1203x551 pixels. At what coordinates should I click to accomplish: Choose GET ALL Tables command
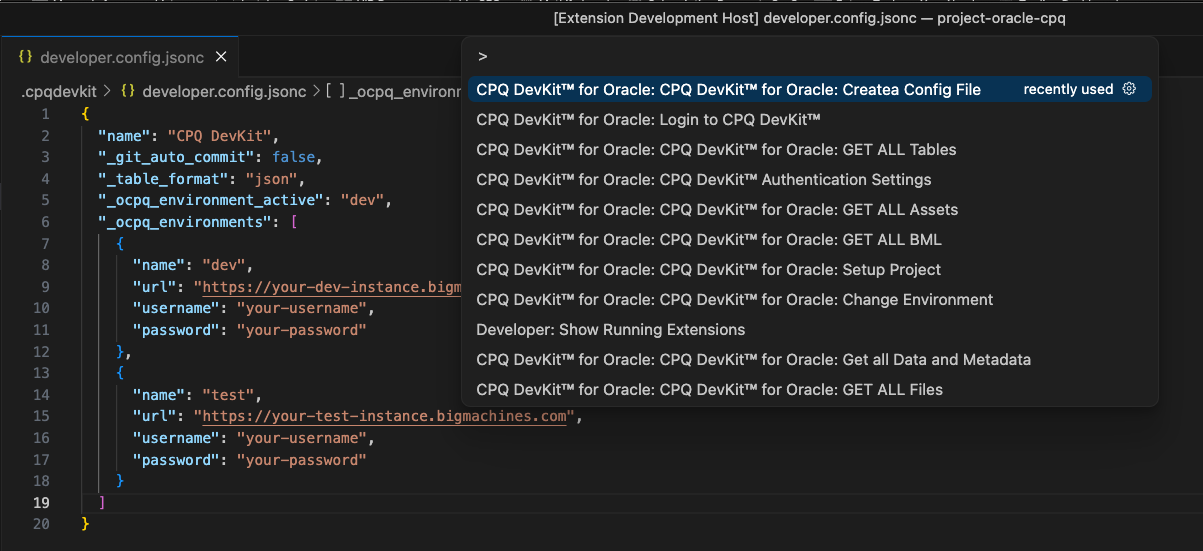[809, 149]
